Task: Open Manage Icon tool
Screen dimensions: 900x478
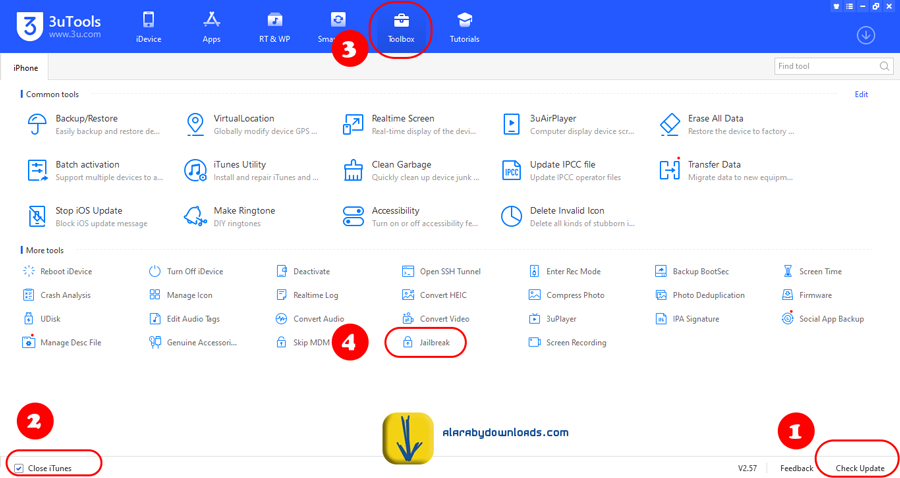Action: (181, 295)
